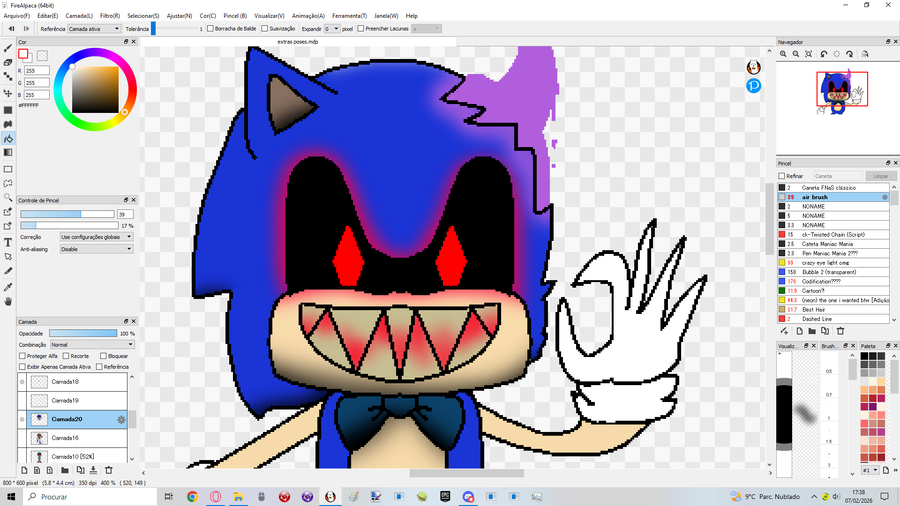Rotate the canvas left in the Navigator
This screenshot has height=506, width=900.
pos(824,54)
